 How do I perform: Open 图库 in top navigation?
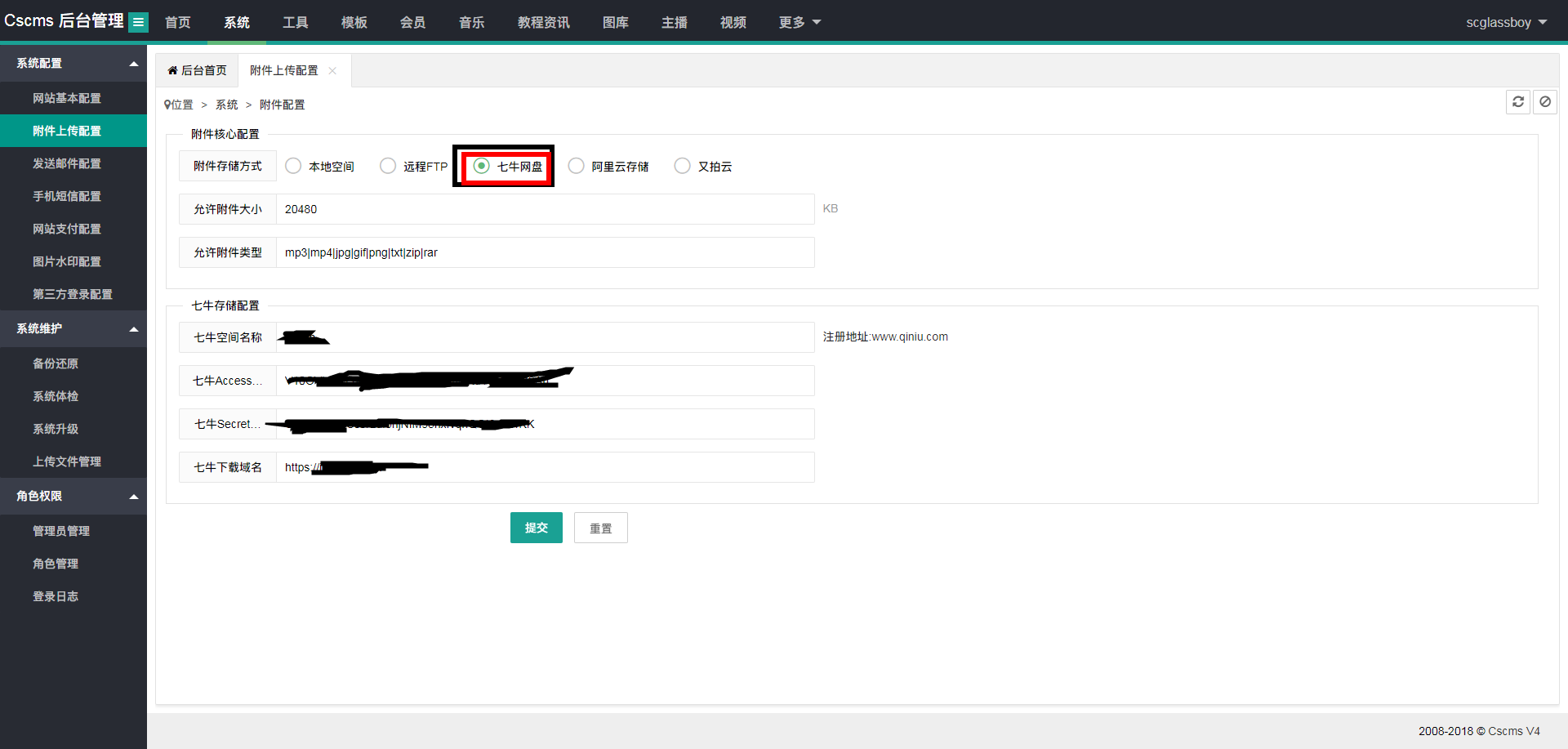pos(616,22)
